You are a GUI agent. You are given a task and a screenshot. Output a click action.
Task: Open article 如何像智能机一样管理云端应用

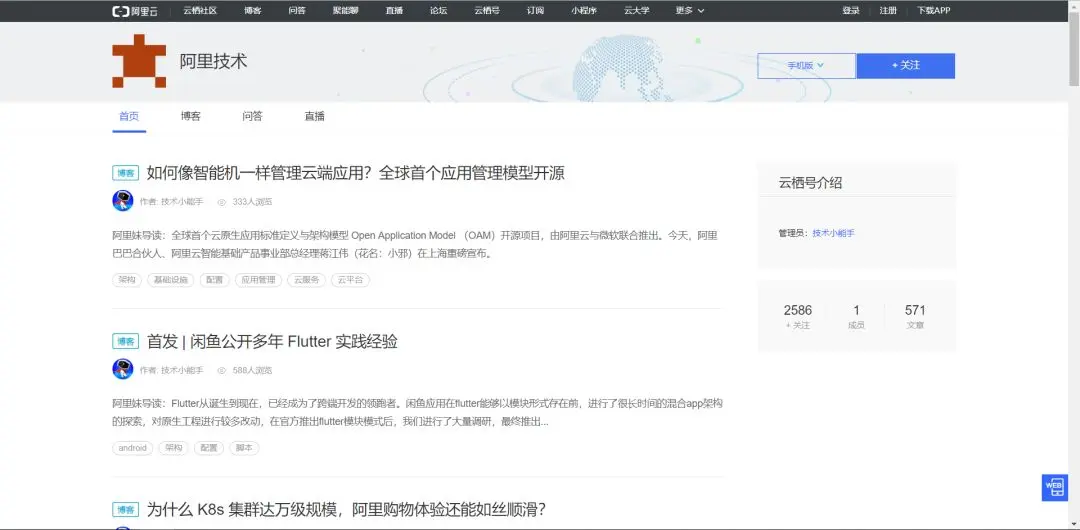(355, 173)
